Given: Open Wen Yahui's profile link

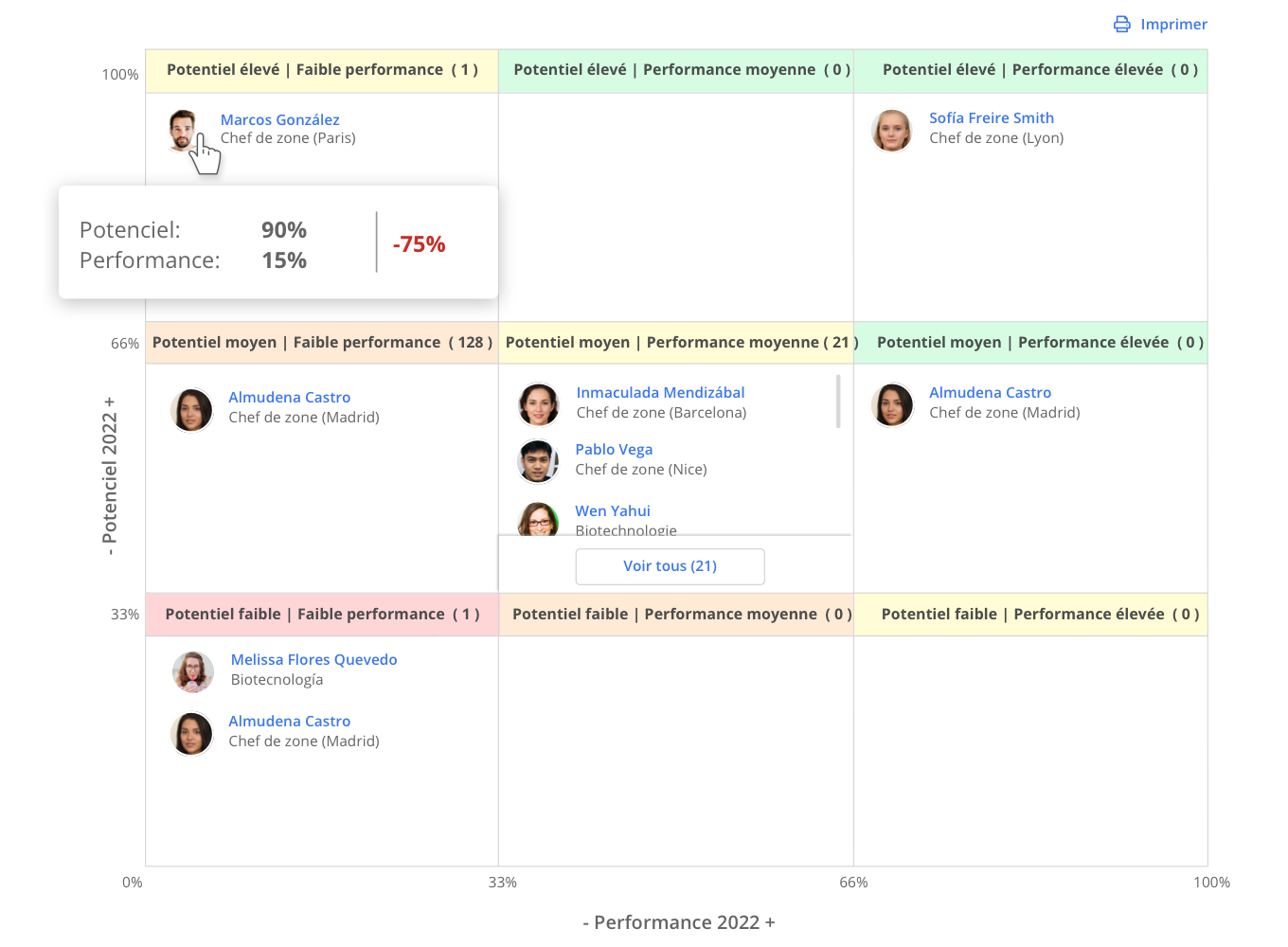Looking at the screenshot, I should coord(612,510).
